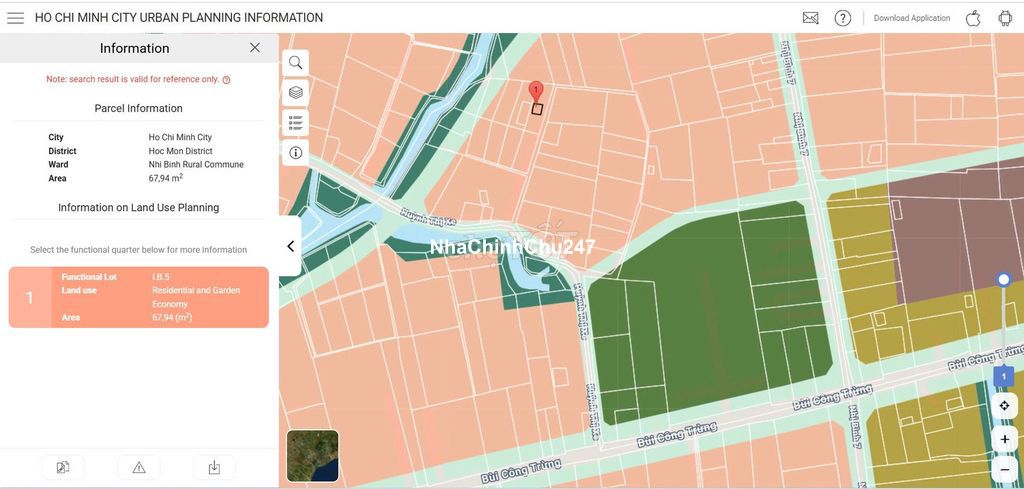The width and height of the screenshot is (1024, 489).
Task: Zoom out on the map
Action: [1004, 469]
